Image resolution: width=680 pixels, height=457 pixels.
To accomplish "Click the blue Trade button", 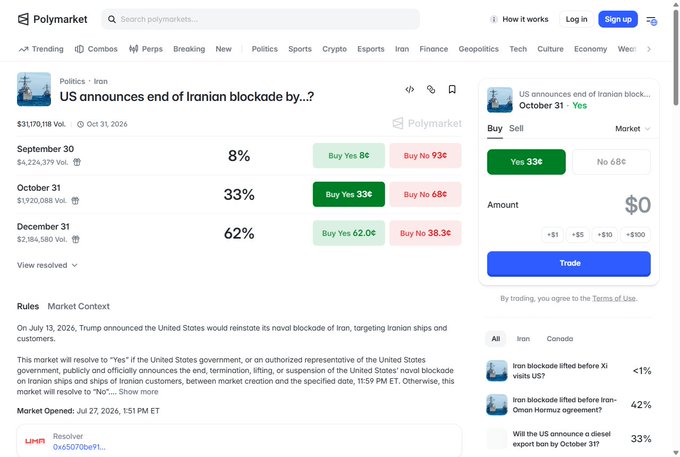I will pyautogui.click(x=569, y=264).
